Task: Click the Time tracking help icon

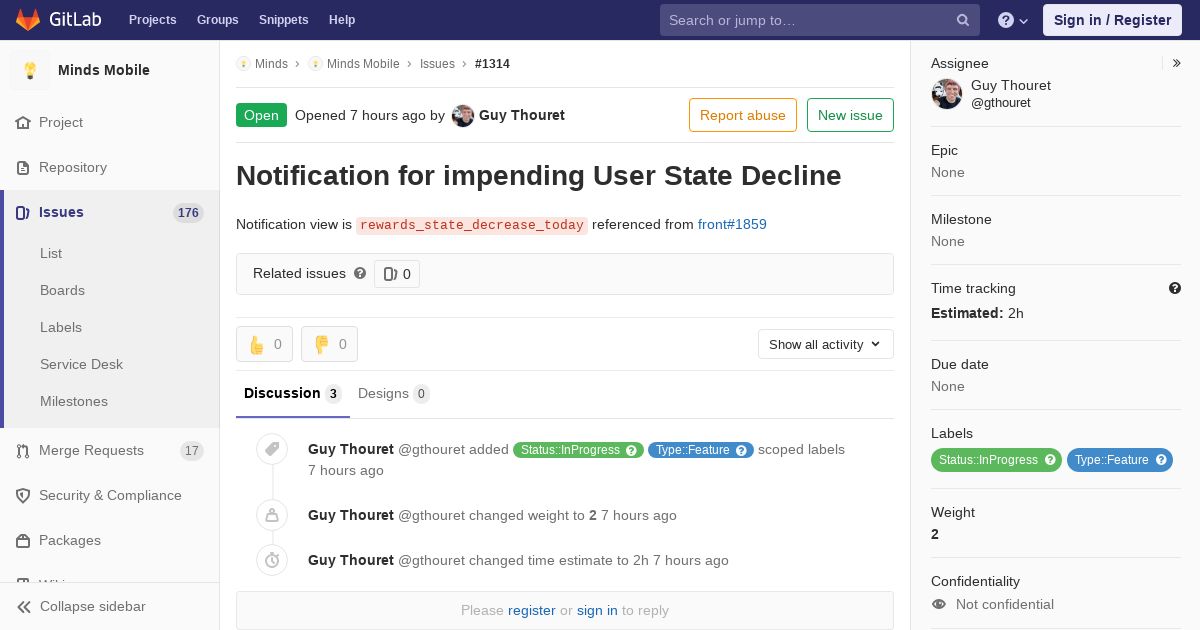Action: point(1175,288)
